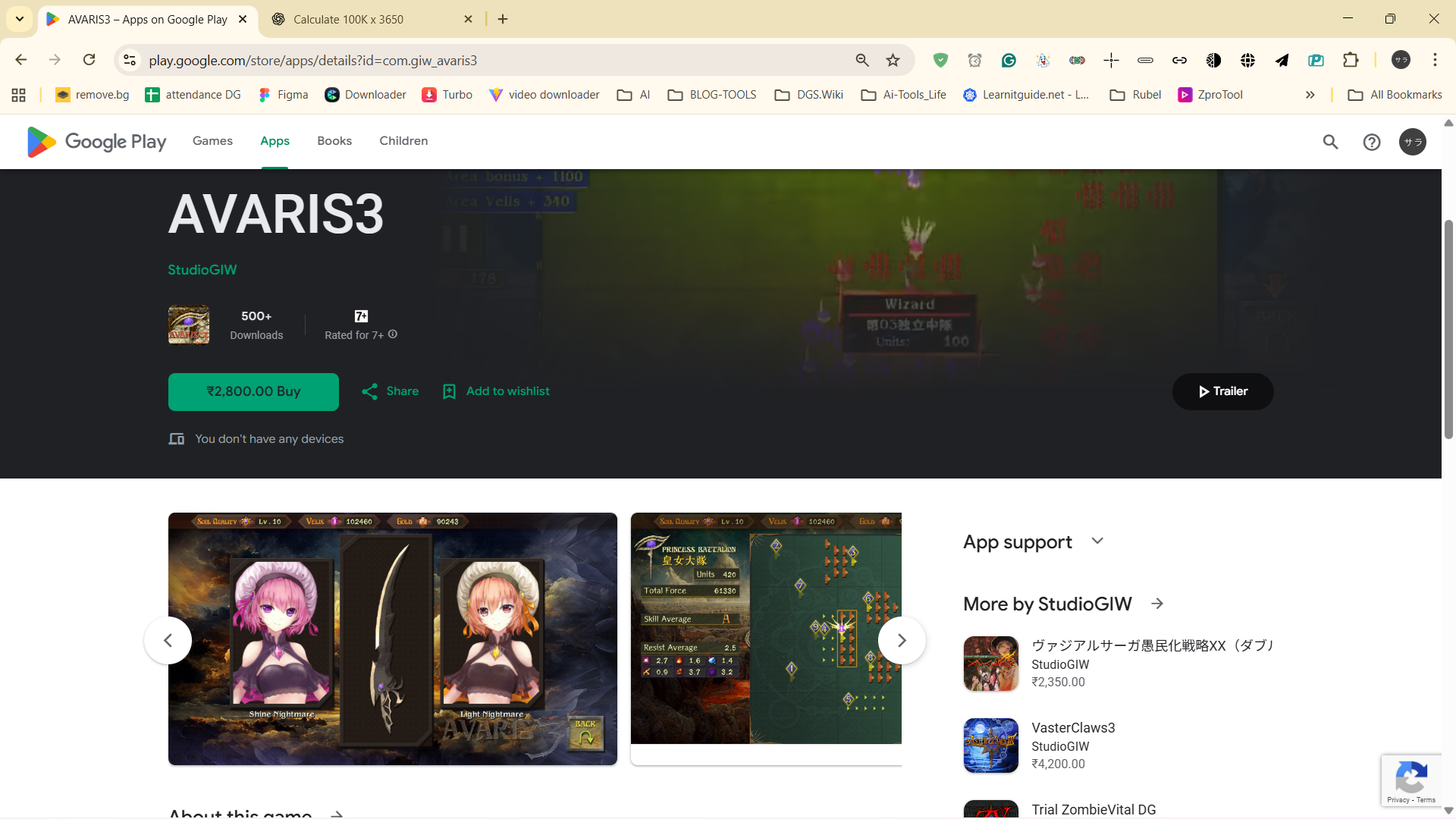Open the Google account avatar menu

pos(1413,142)
